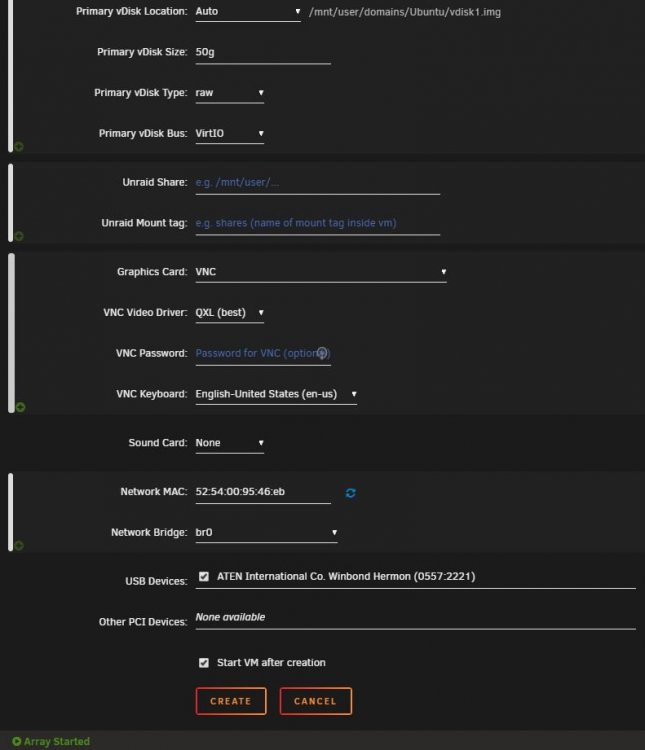Open Primary vDisk Location dropdown
The width and height of the screenshot is (645, 750).
click(248, 12)
